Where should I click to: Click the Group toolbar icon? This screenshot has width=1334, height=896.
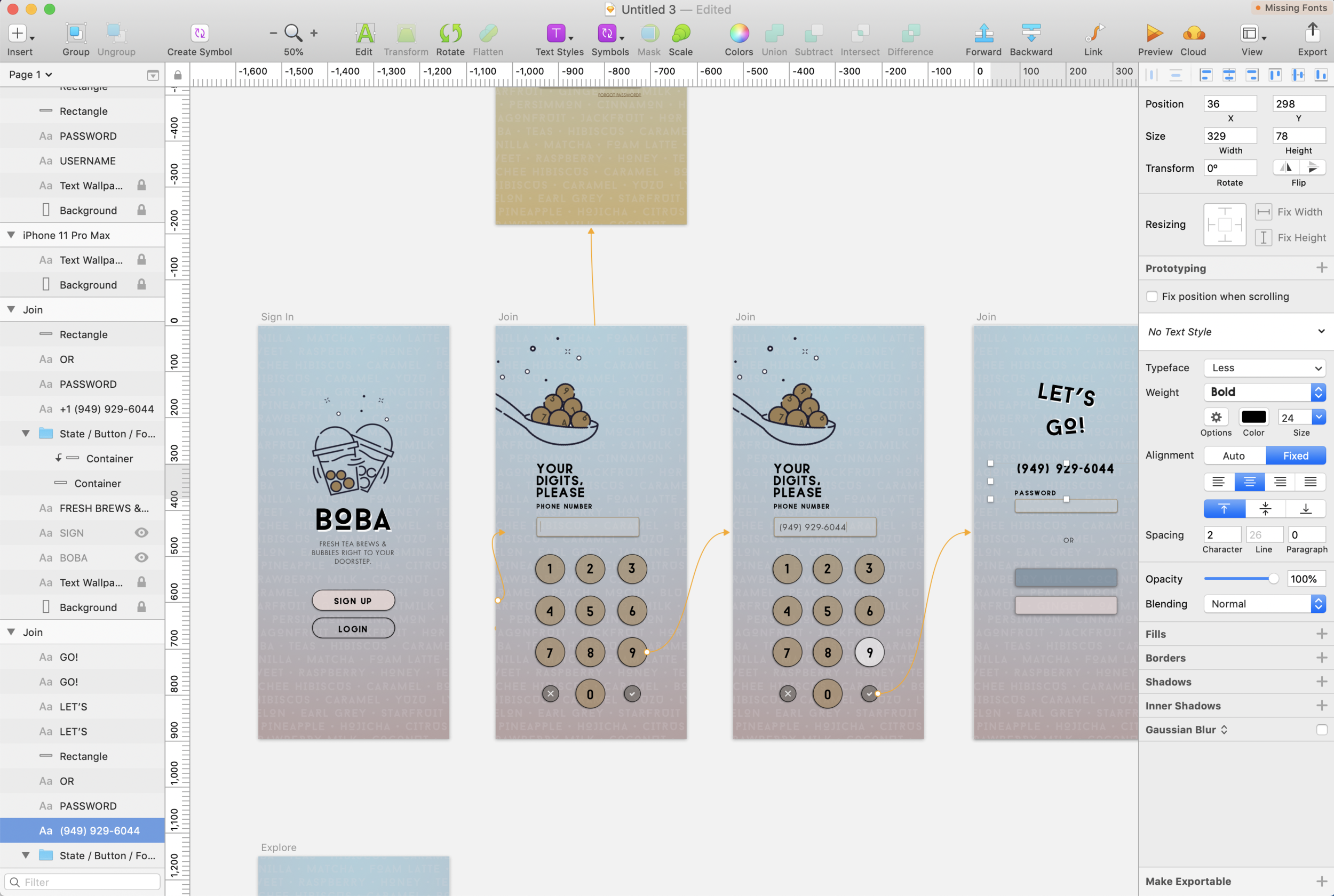pyautogui.click(x=75, y=34)
